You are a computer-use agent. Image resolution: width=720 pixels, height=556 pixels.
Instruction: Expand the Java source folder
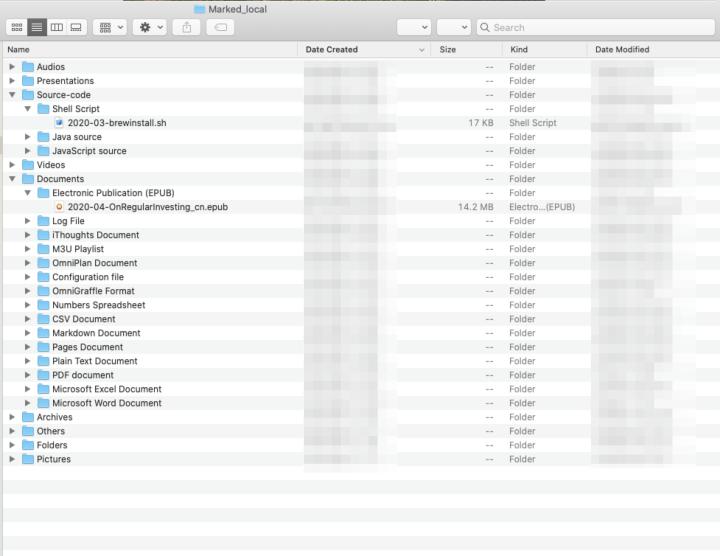coord(28,137)
